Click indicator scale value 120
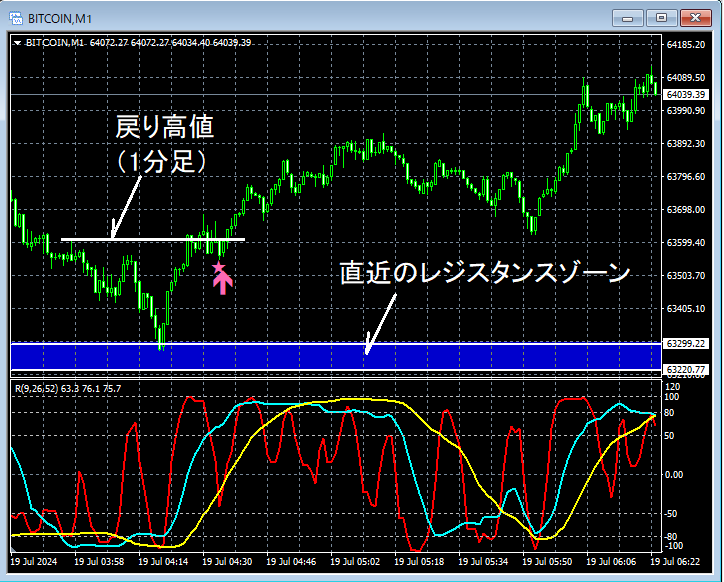This screenshot has height=582, width=724. tap(672, 387)
